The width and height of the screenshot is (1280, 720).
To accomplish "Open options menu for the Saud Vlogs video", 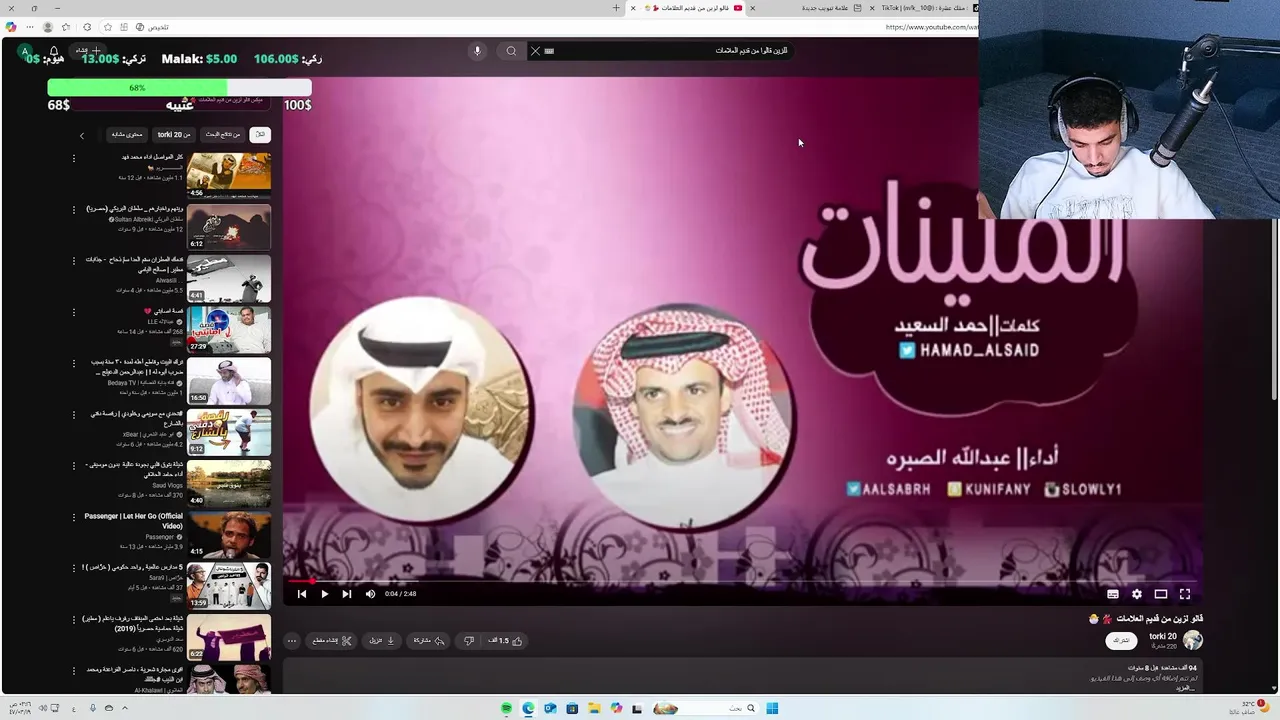I will tap(73, 466).
